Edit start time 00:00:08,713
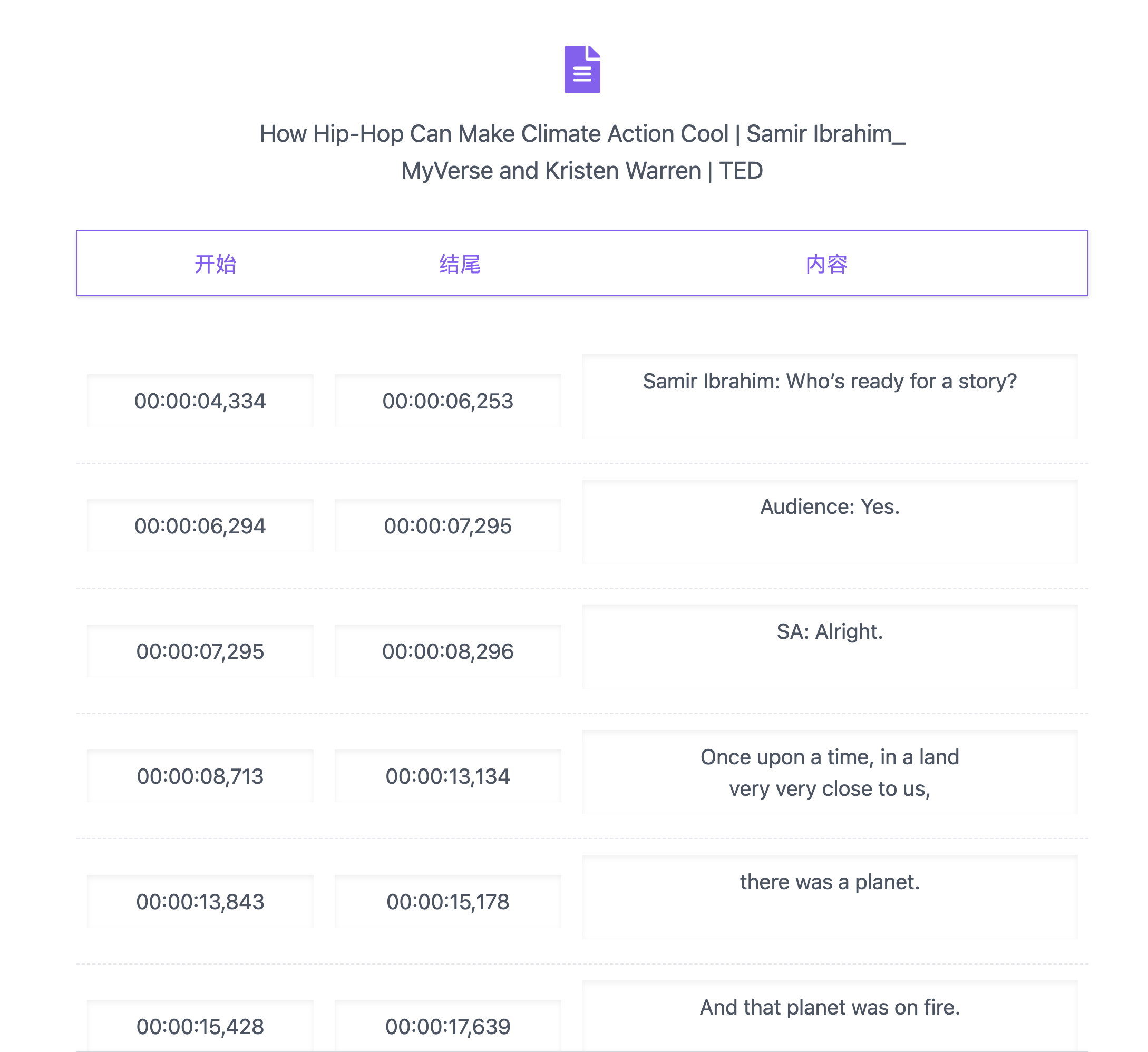The height and width of the screenshot is (1052, 1148). coord(200,776)
